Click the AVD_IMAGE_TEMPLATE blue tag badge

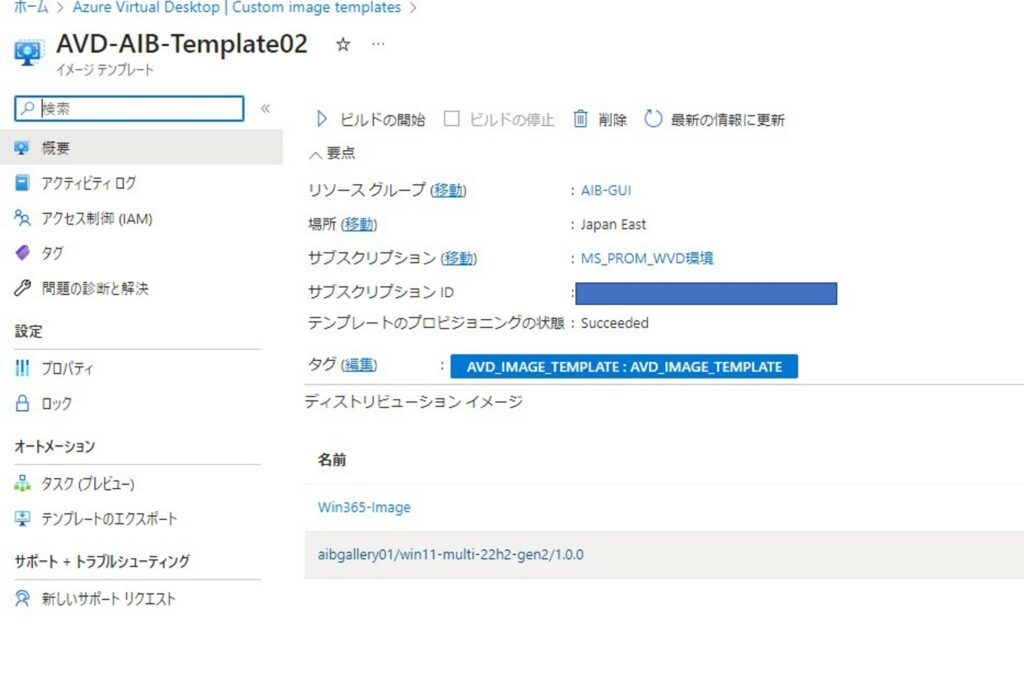(624, 367)
